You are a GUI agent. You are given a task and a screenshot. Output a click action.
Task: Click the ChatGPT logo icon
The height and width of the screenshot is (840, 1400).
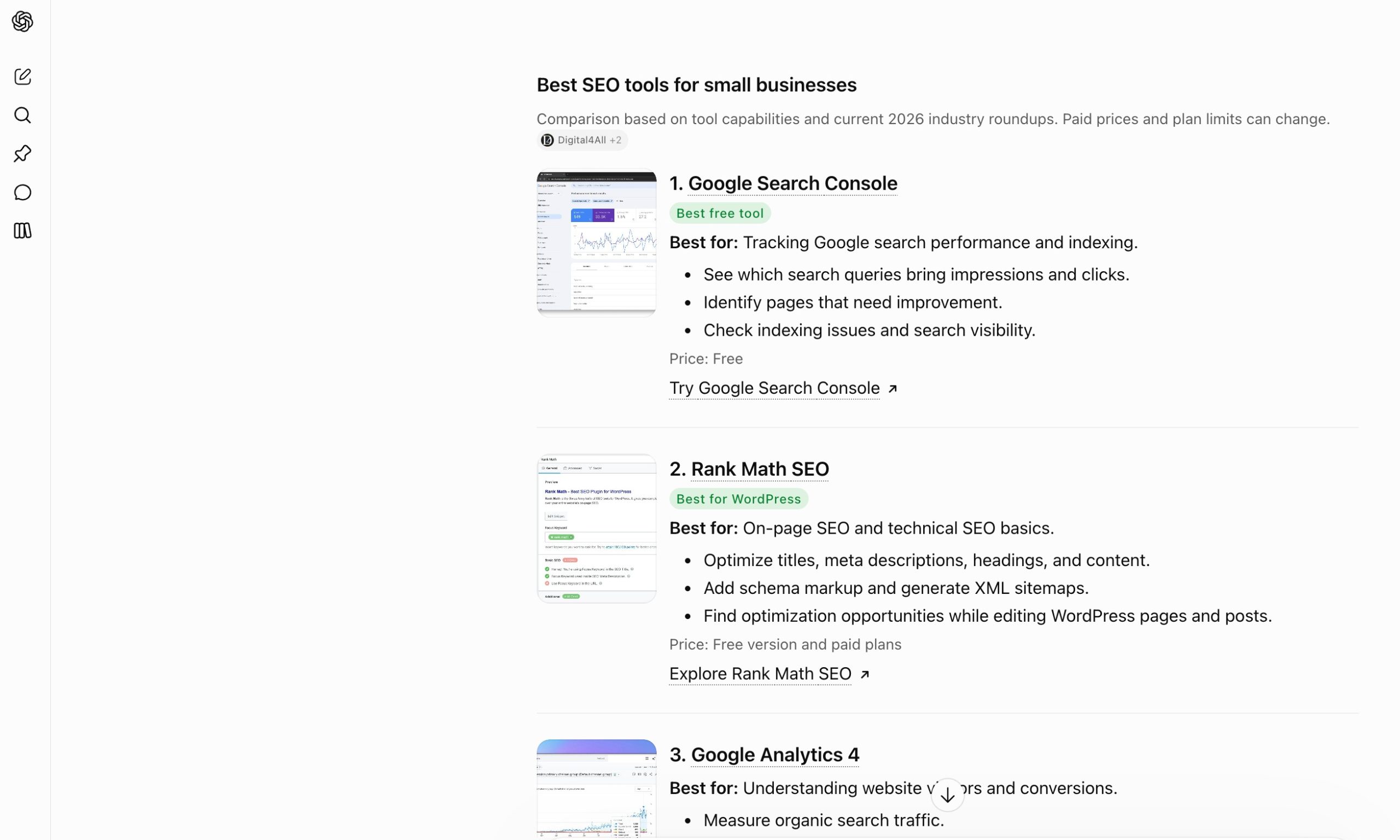(x=22, y=21)
